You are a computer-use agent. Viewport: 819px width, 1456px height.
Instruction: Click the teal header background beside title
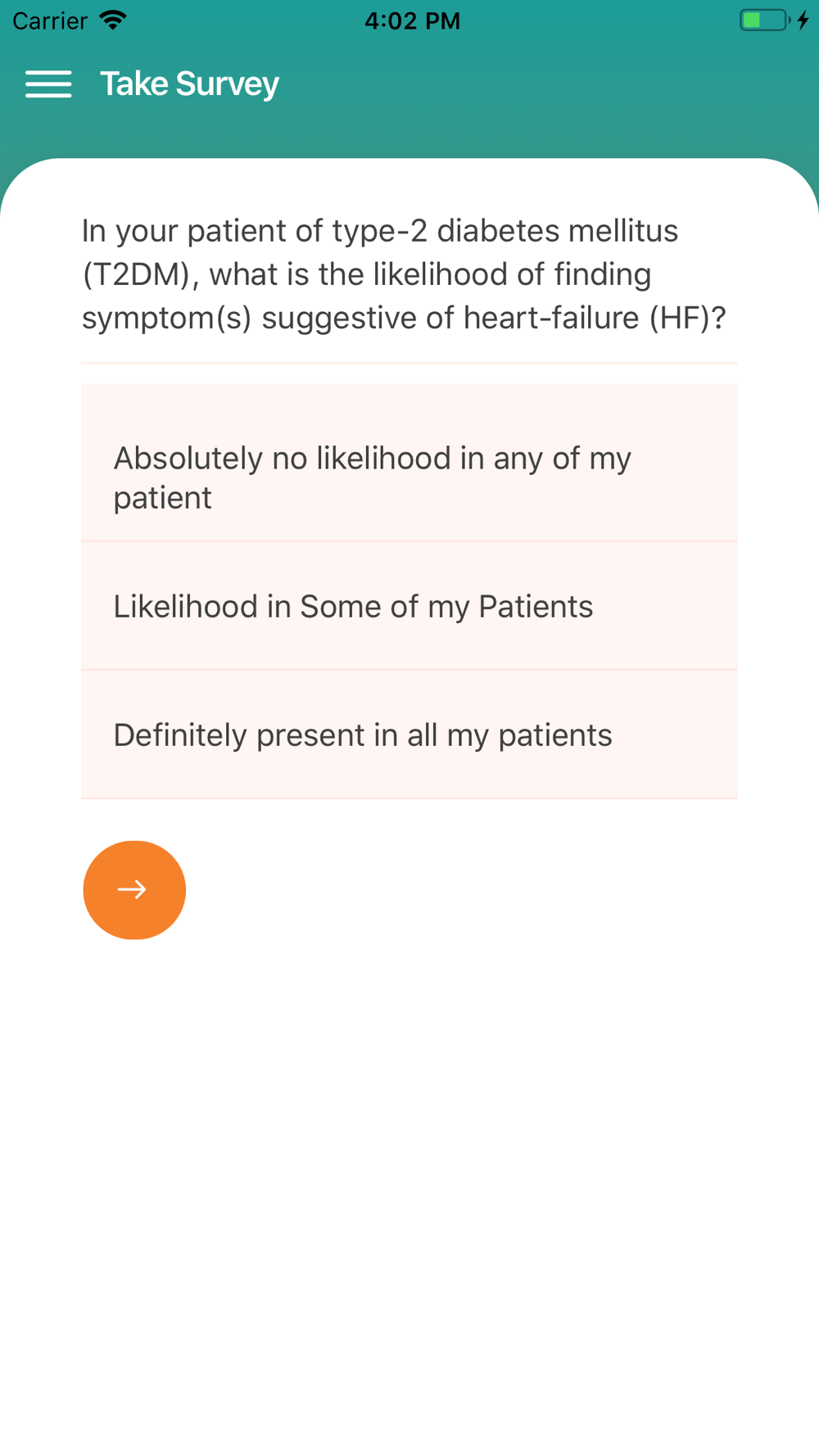click(549, 84)
